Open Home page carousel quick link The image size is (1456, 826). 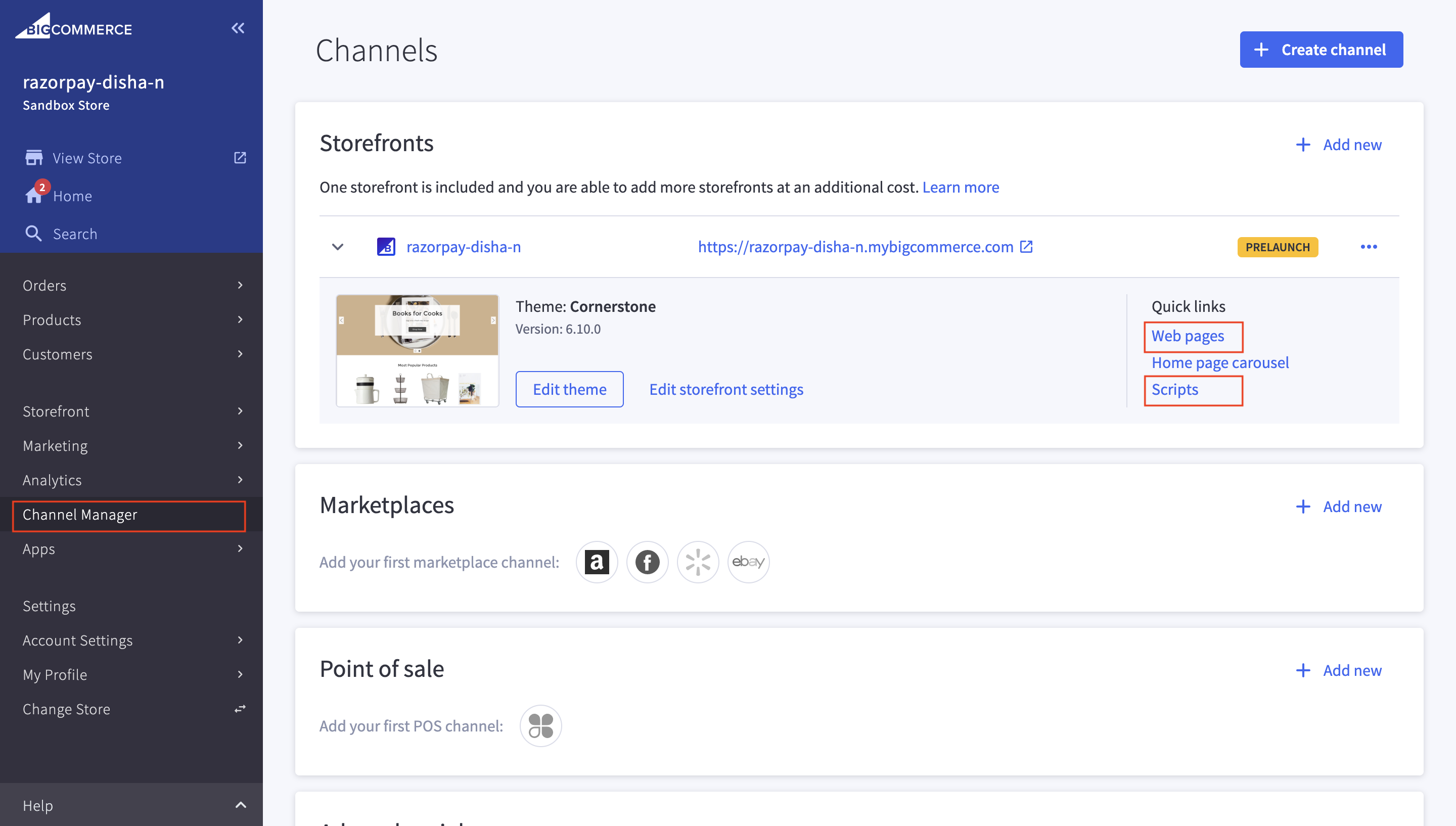click(x=1220, y=362)
